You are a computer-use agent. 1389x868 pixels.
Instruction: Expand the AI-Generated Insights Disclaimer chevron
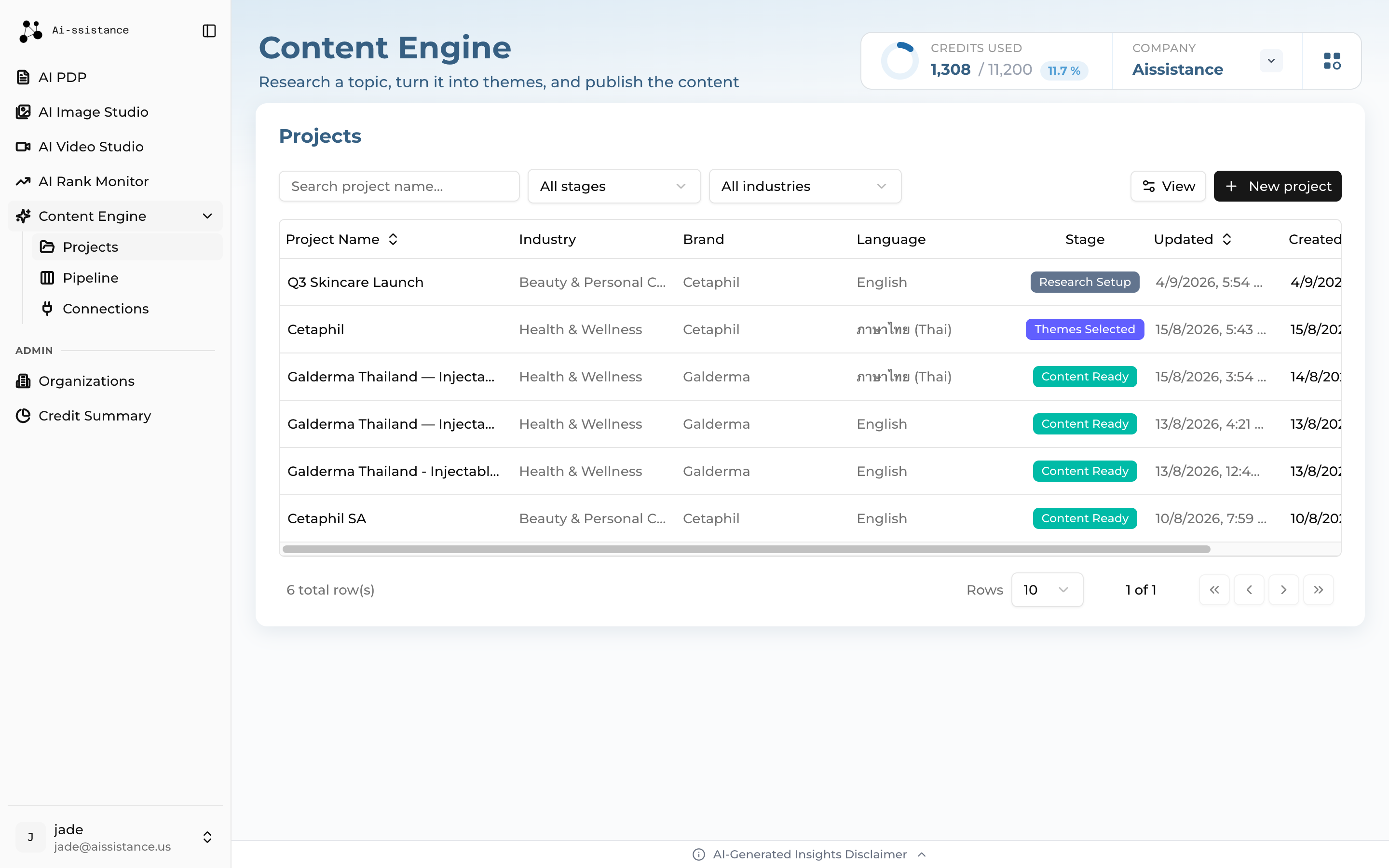922,854
